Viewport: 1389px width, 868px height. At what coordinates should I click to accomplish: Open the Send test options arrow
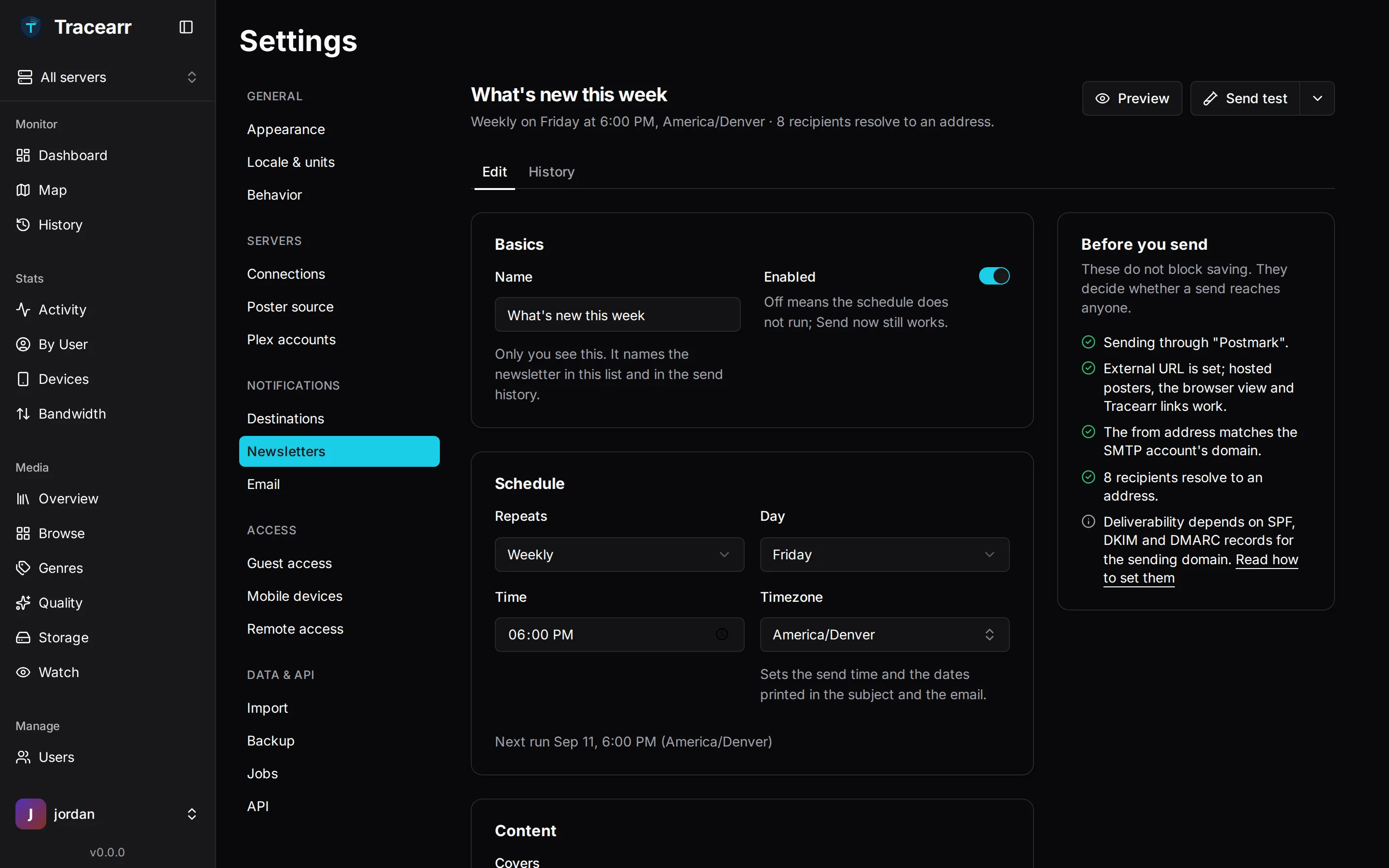(x=1318, y=98)
